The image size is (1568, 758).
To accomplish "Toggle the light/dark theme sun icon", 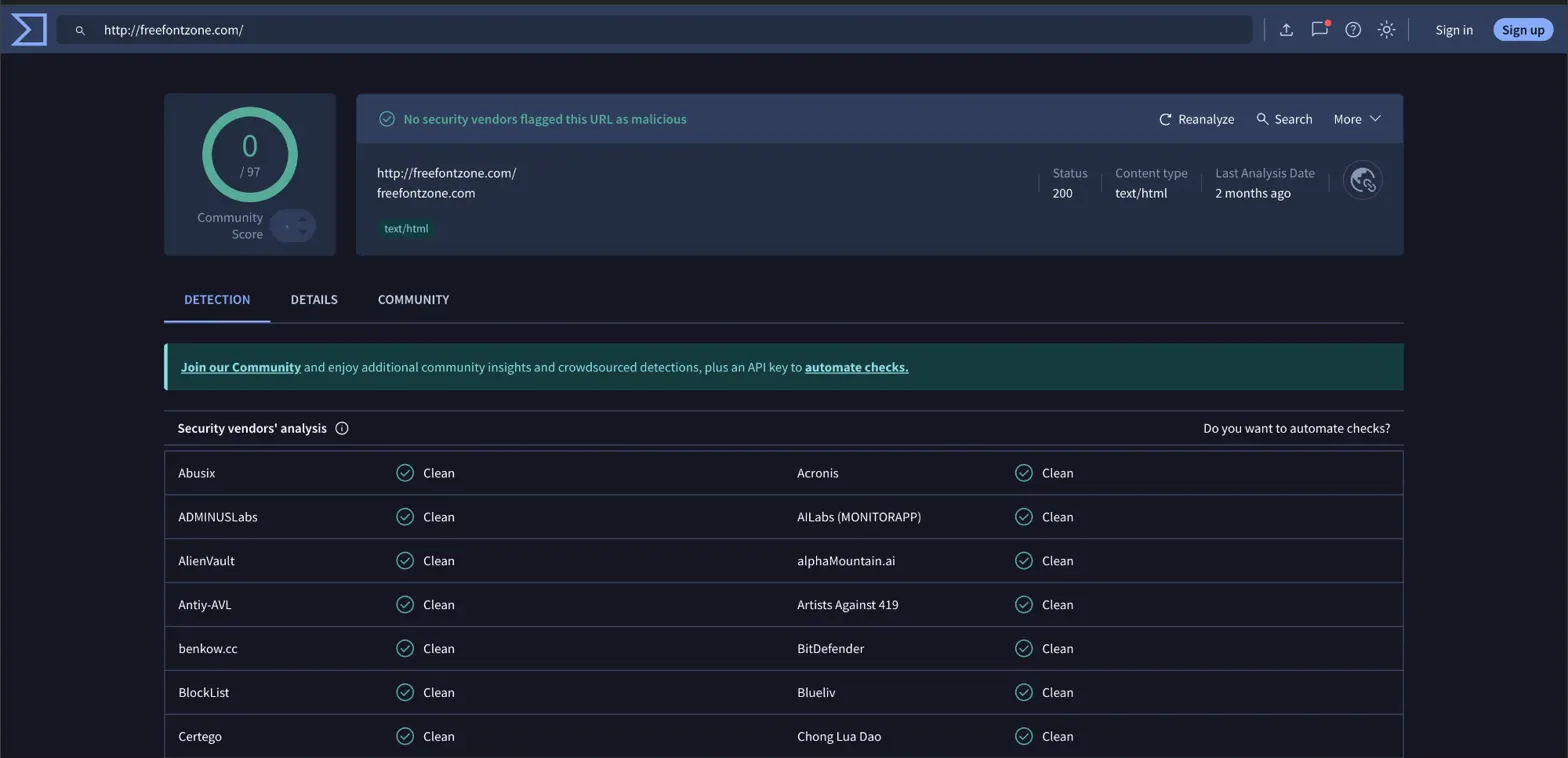I will tap(1386, 30).
